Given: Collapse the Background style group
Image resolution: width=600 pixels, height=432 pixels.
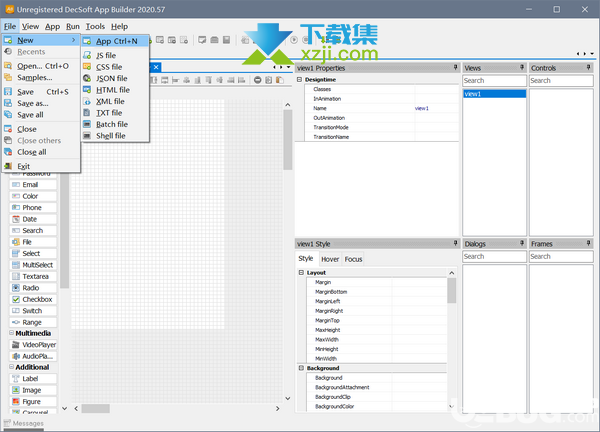Looking at the screenshot, I should tap(301, 368).
